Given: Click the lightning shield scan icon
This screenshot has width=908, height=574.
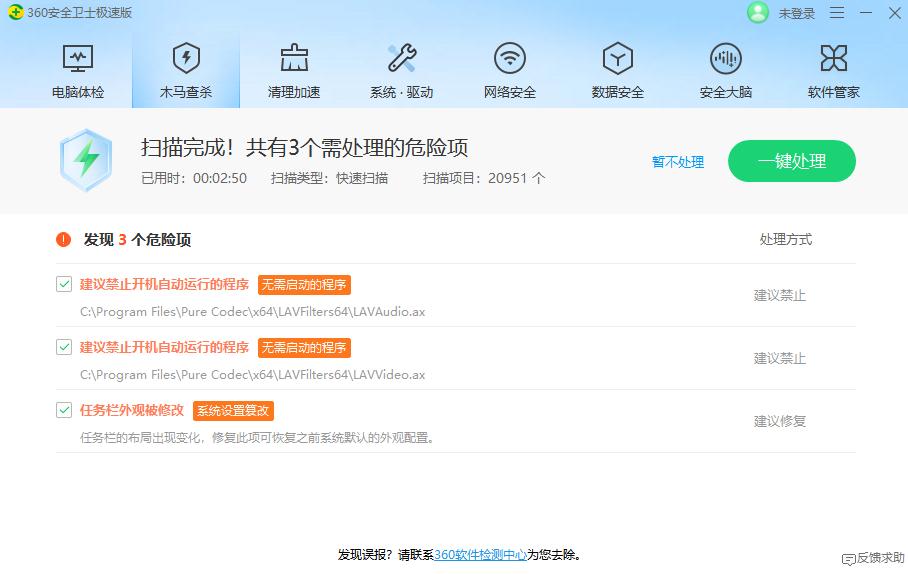Looking at the screenshot, I should coord(86,160).
